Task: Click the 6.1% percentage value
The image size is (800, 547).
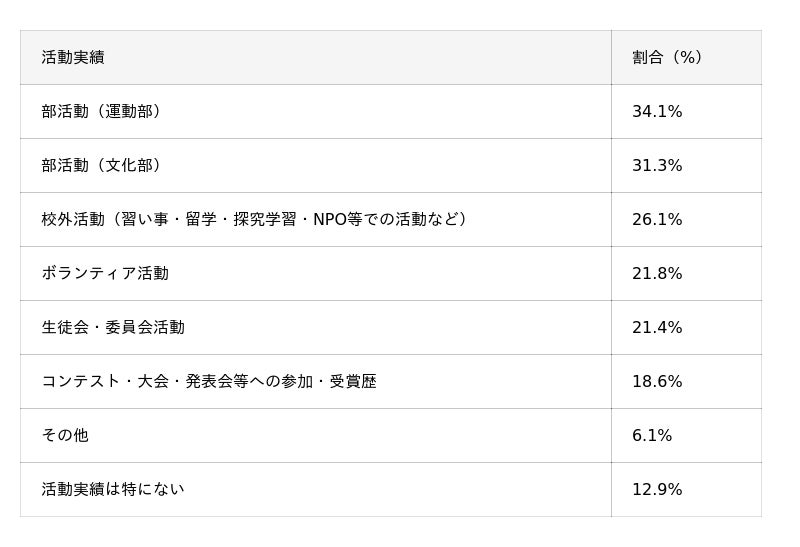Action: pos(652,436)
